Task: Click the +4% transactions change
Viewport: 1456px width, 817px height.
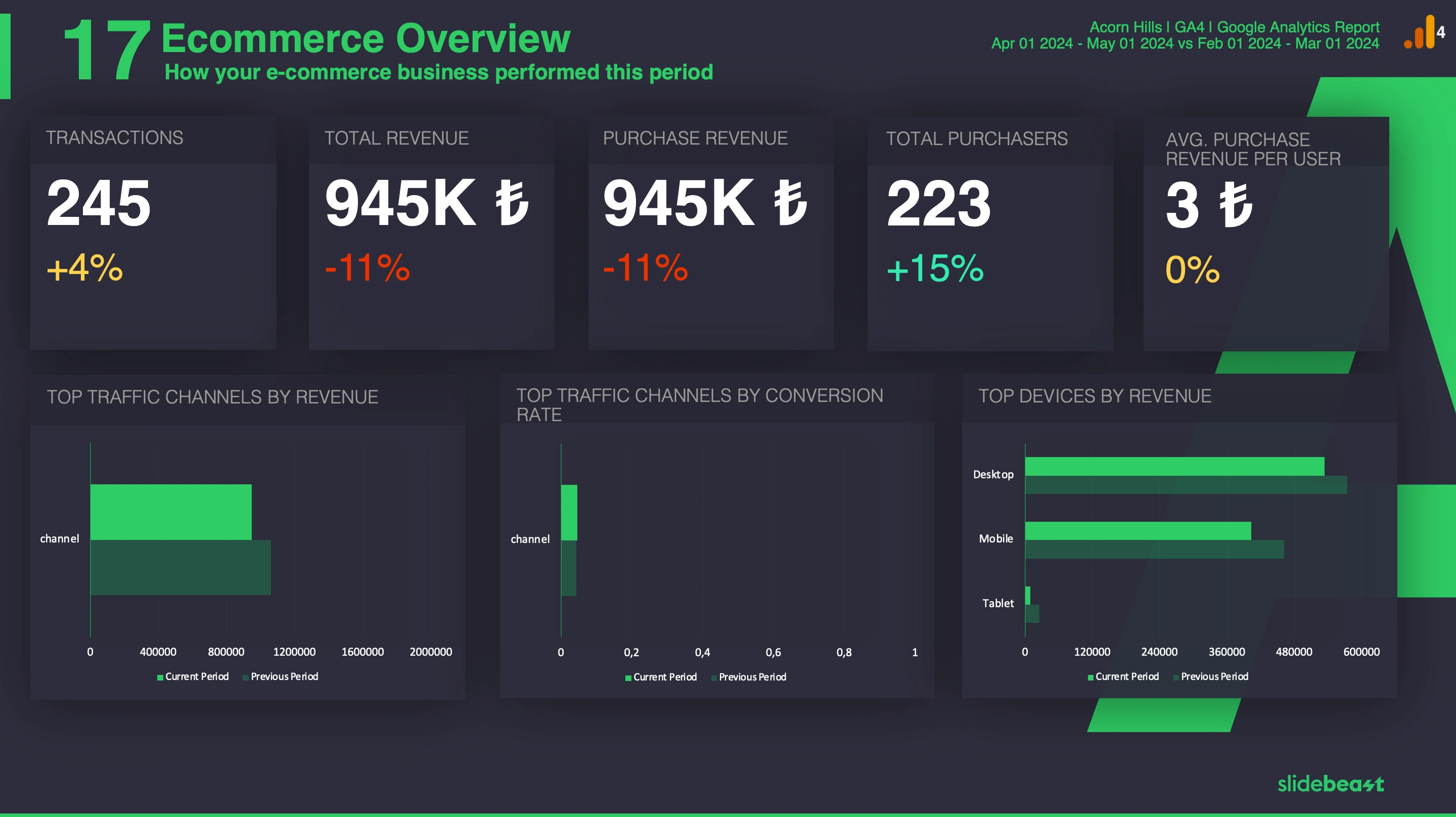Action: point(85,268)
